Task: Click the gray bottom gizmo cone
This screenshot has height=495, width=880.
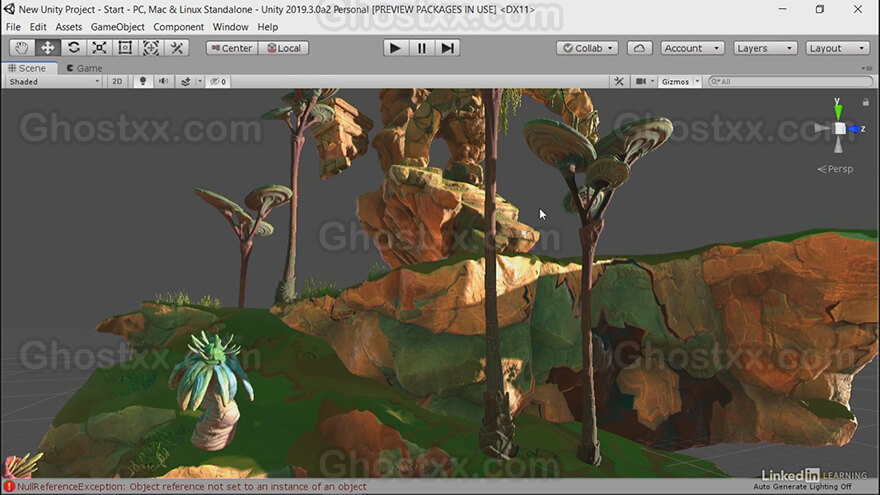Action: 838,145
